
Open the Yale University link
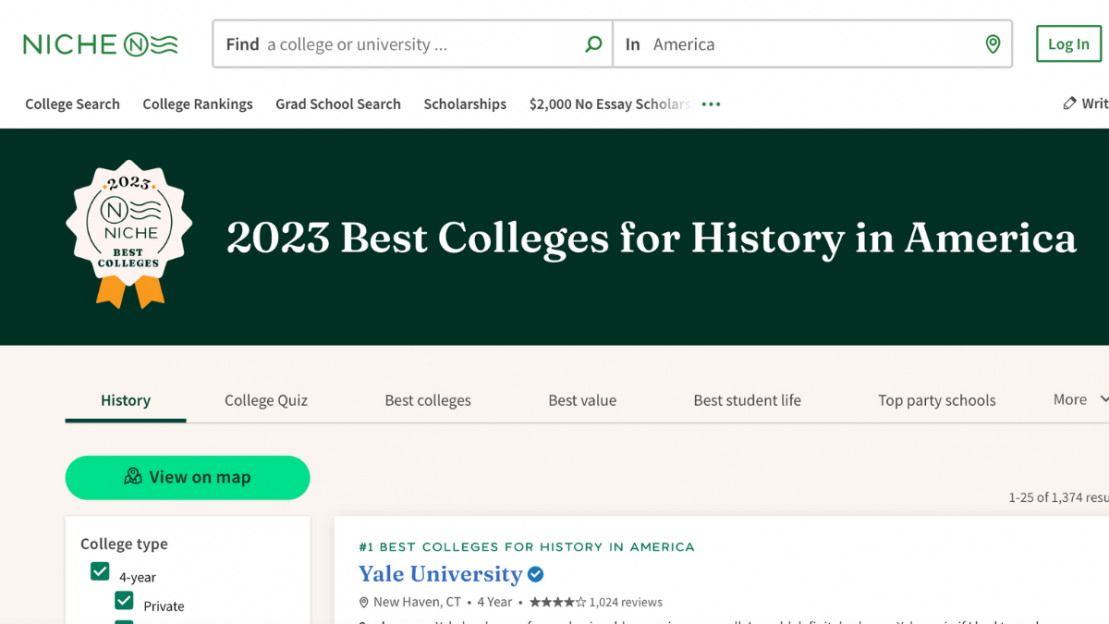438,574
